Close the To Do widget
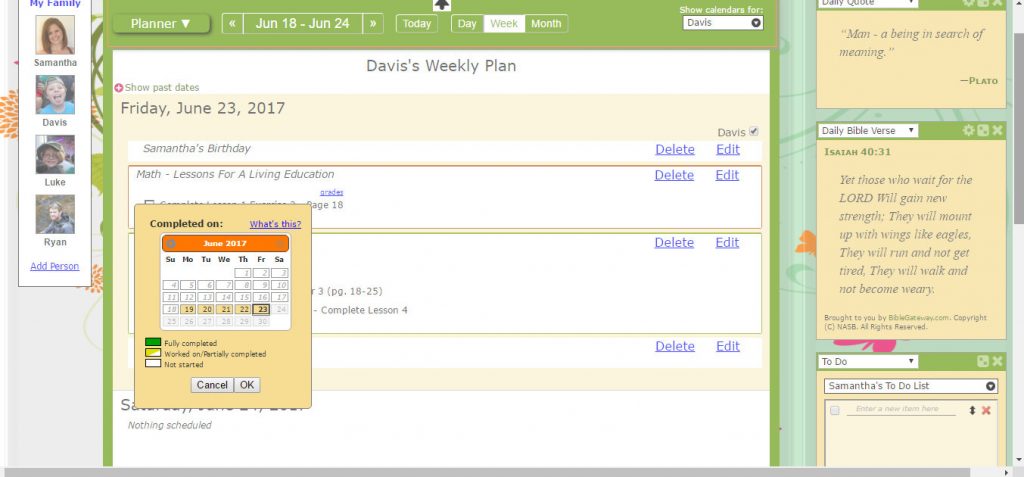The width and height of the screenshot is (1024, 477). pyautogui.click(x=997, y=361)
